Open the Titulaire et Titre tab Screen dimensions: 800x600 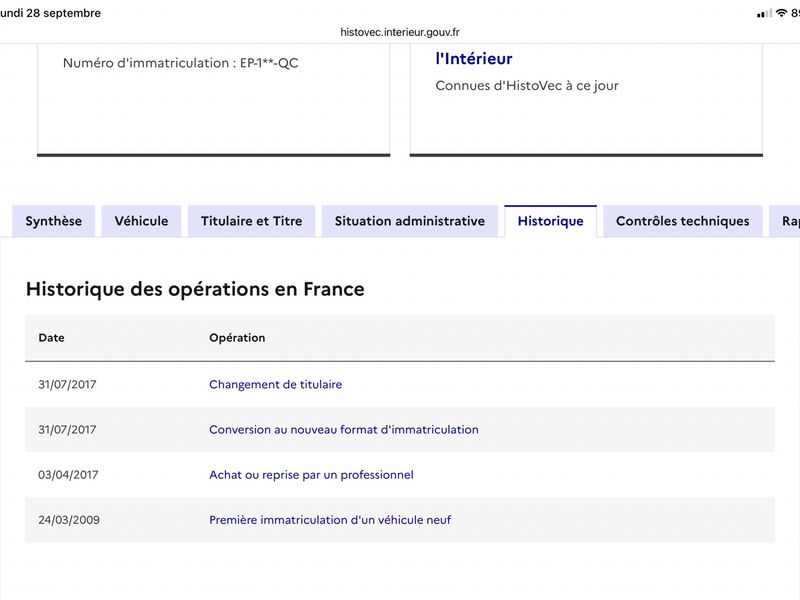pyautogui.click(x=252, y=221)
